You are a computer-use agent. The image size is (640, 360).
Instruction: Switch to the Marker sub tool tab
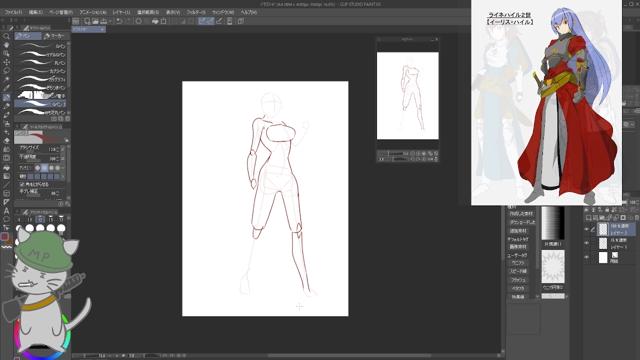pyautogui.click(x=55, y=36)
